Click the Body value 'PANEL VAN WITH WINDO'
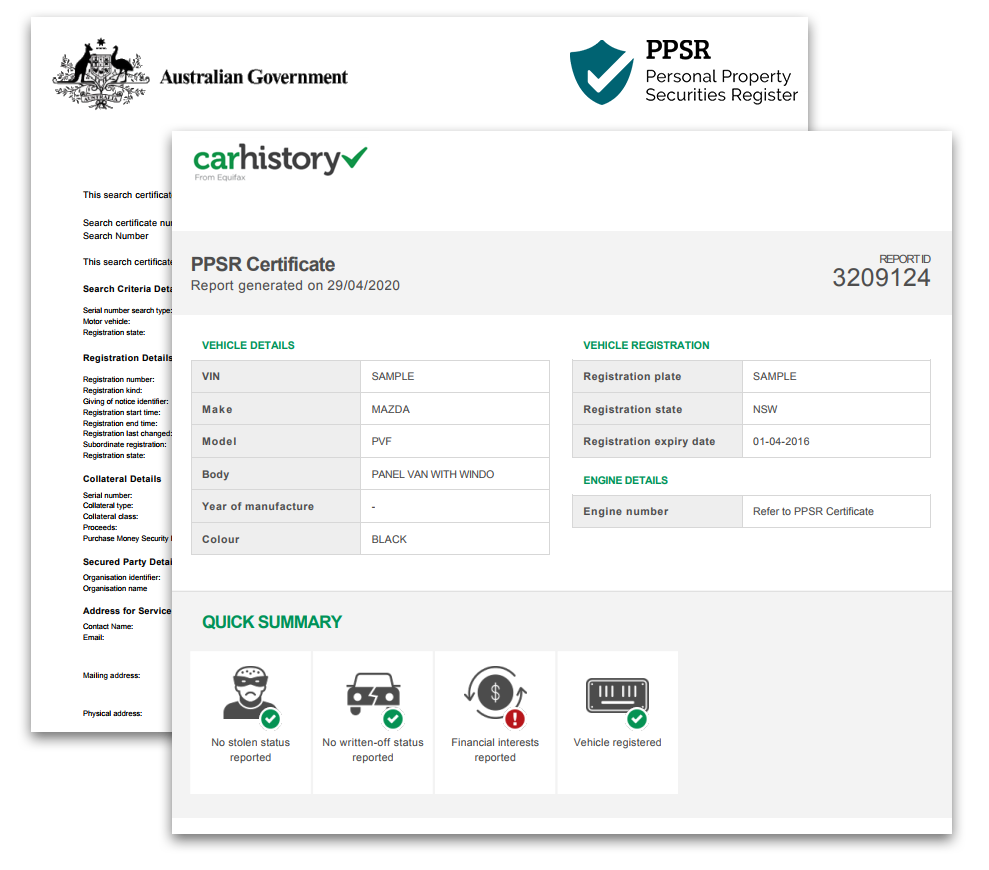Screen dimensions: 989x870 coord(433,474)
